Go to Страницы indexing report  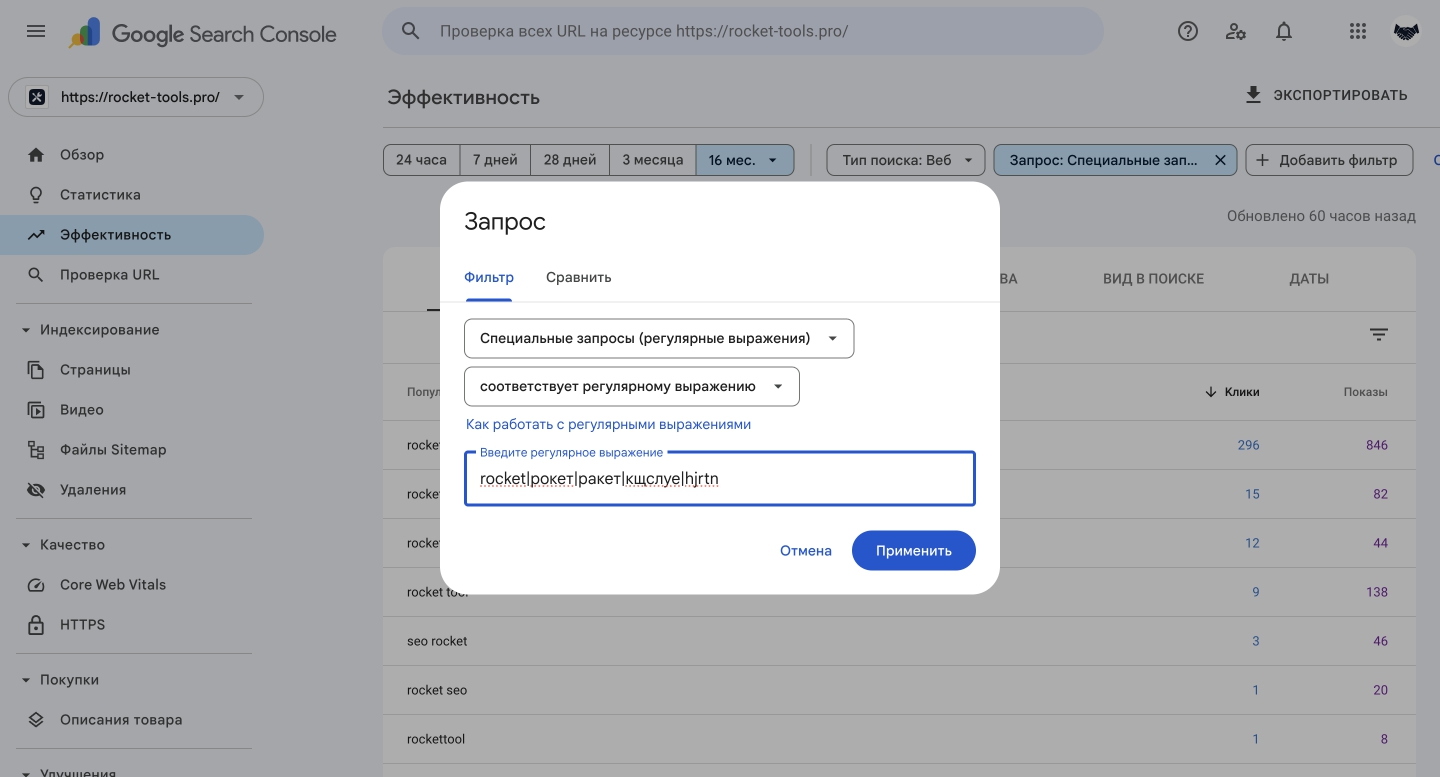point(132,370)
